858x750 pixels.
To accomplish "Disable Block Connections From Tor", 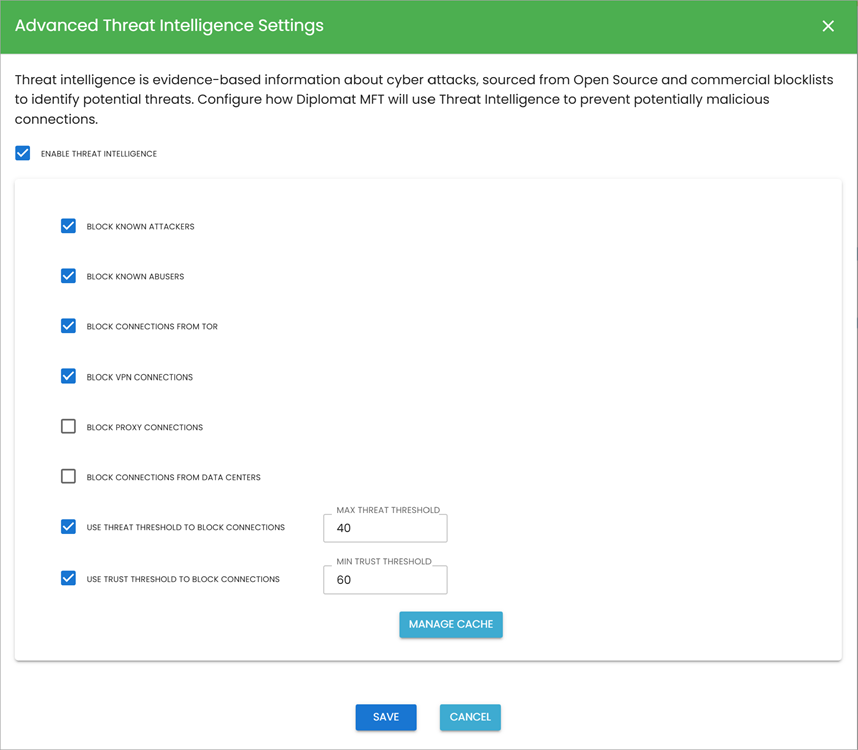I will point(68,326).
